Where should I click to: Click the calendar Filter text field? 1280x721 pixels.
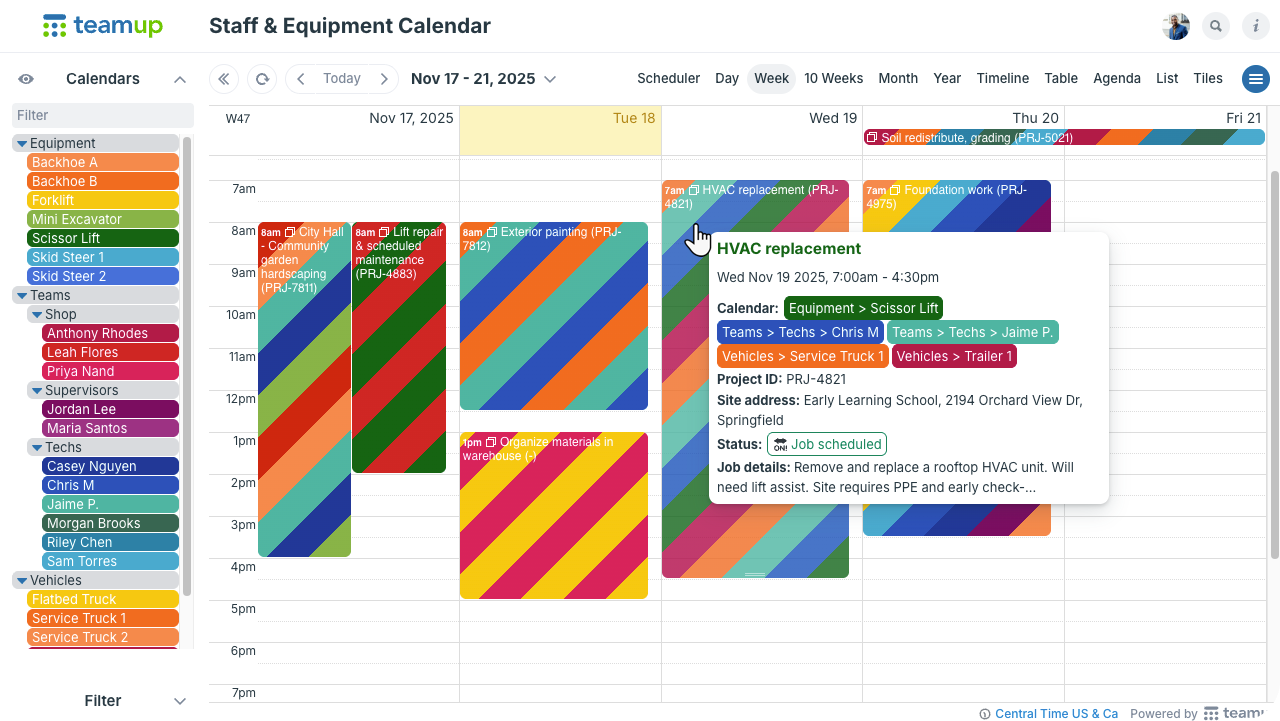[x=103, y=115]
